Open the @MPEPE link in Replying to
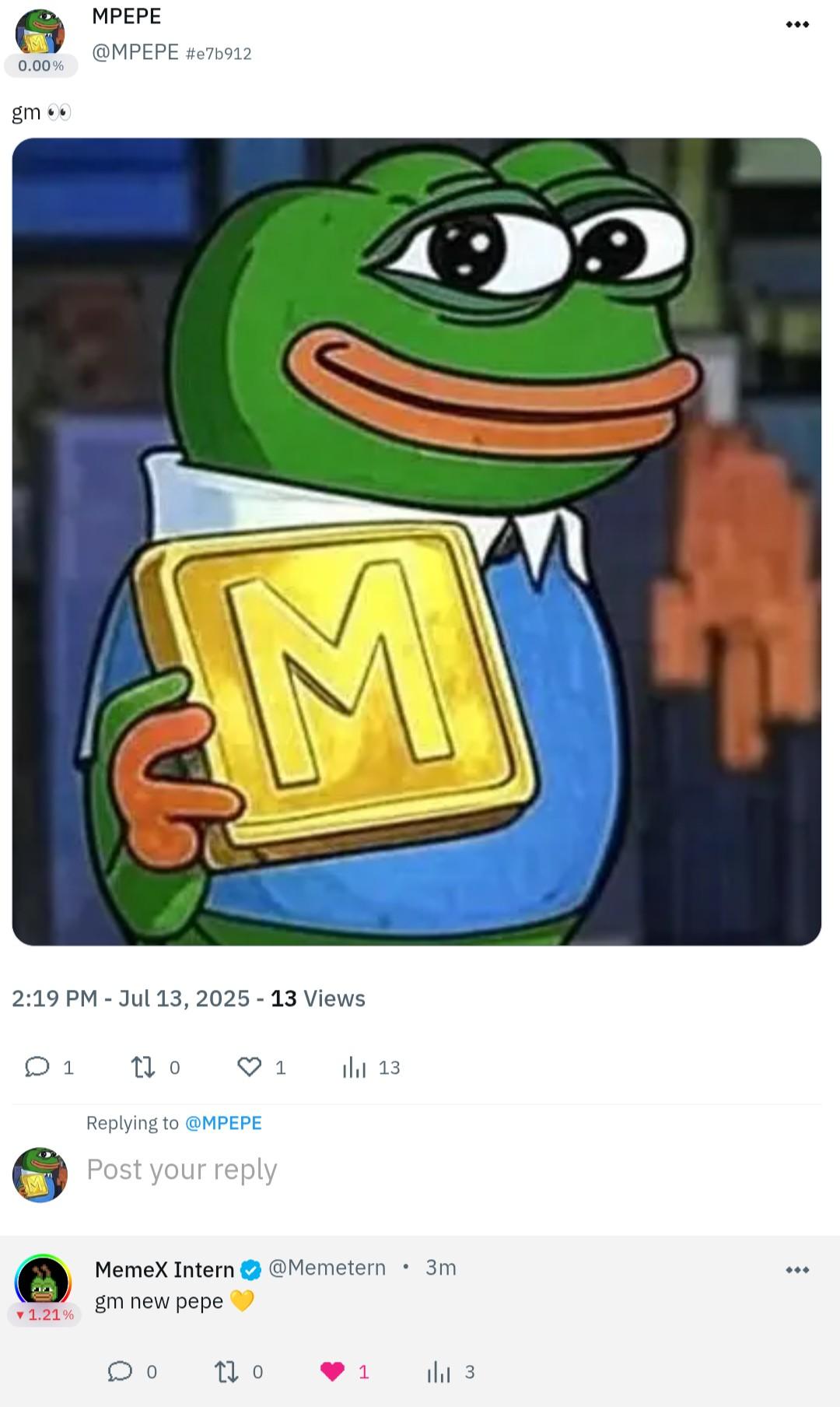 tap(224, 1123)
